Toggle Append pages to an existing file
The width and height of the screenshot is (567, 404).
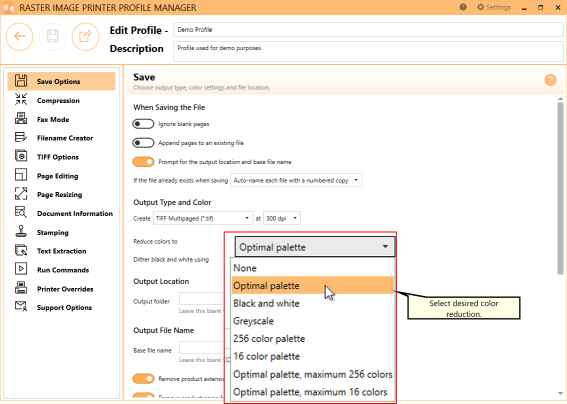point(143,143)
